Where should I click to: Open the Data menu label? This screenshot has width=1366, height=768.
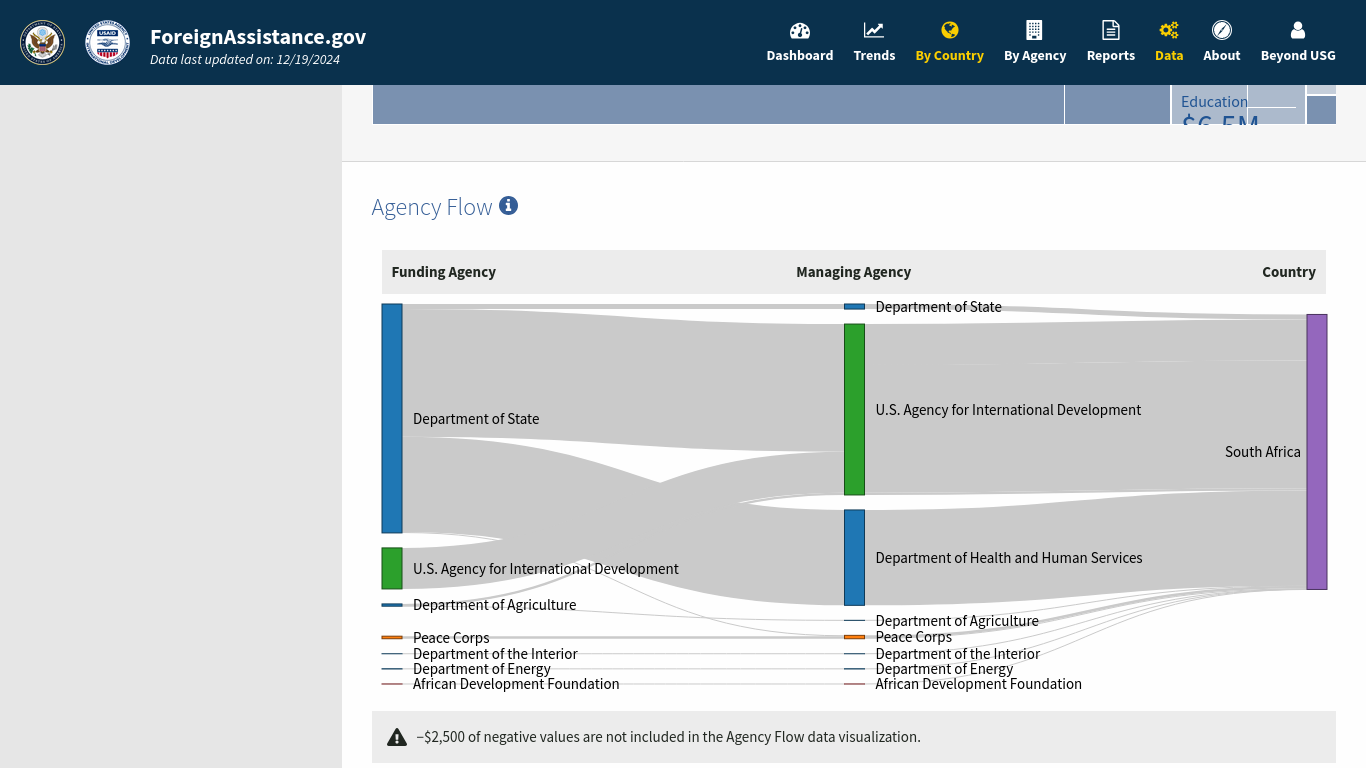tap(1169, 56)
